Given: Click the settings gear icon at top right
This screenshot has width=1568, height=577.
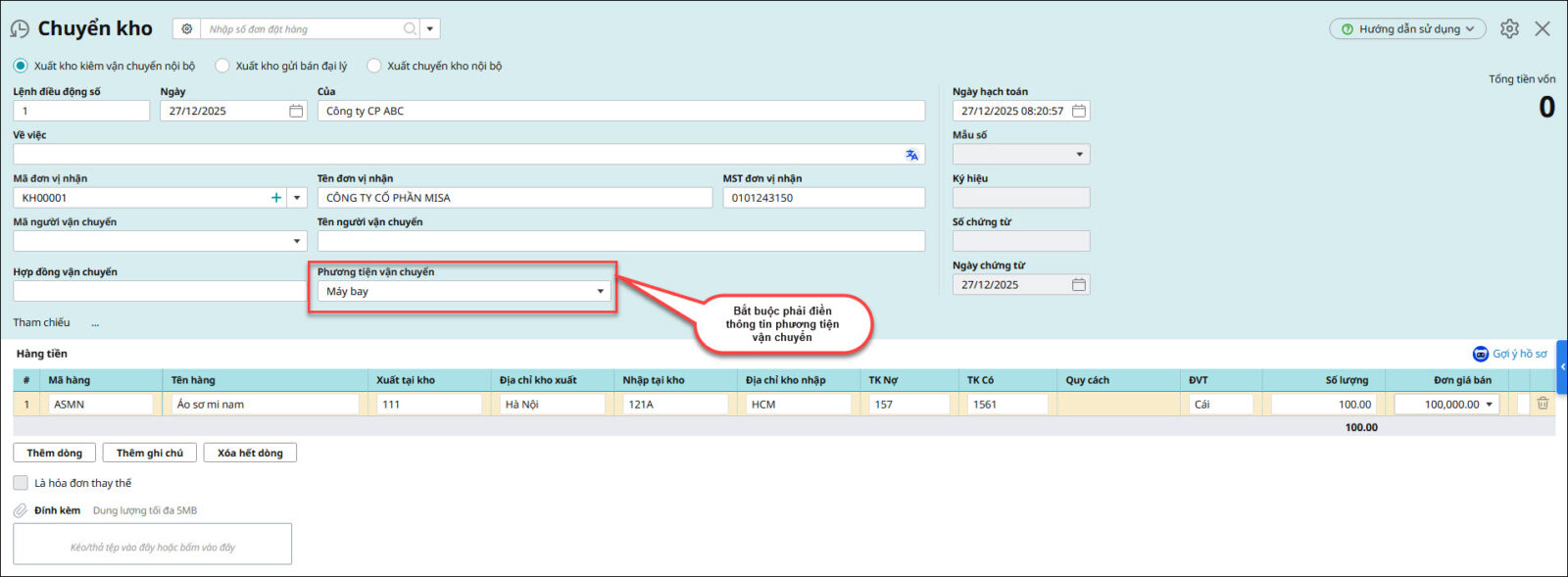Looking at the screenshot, I should pyautogui.click(x=1509, y=29).
